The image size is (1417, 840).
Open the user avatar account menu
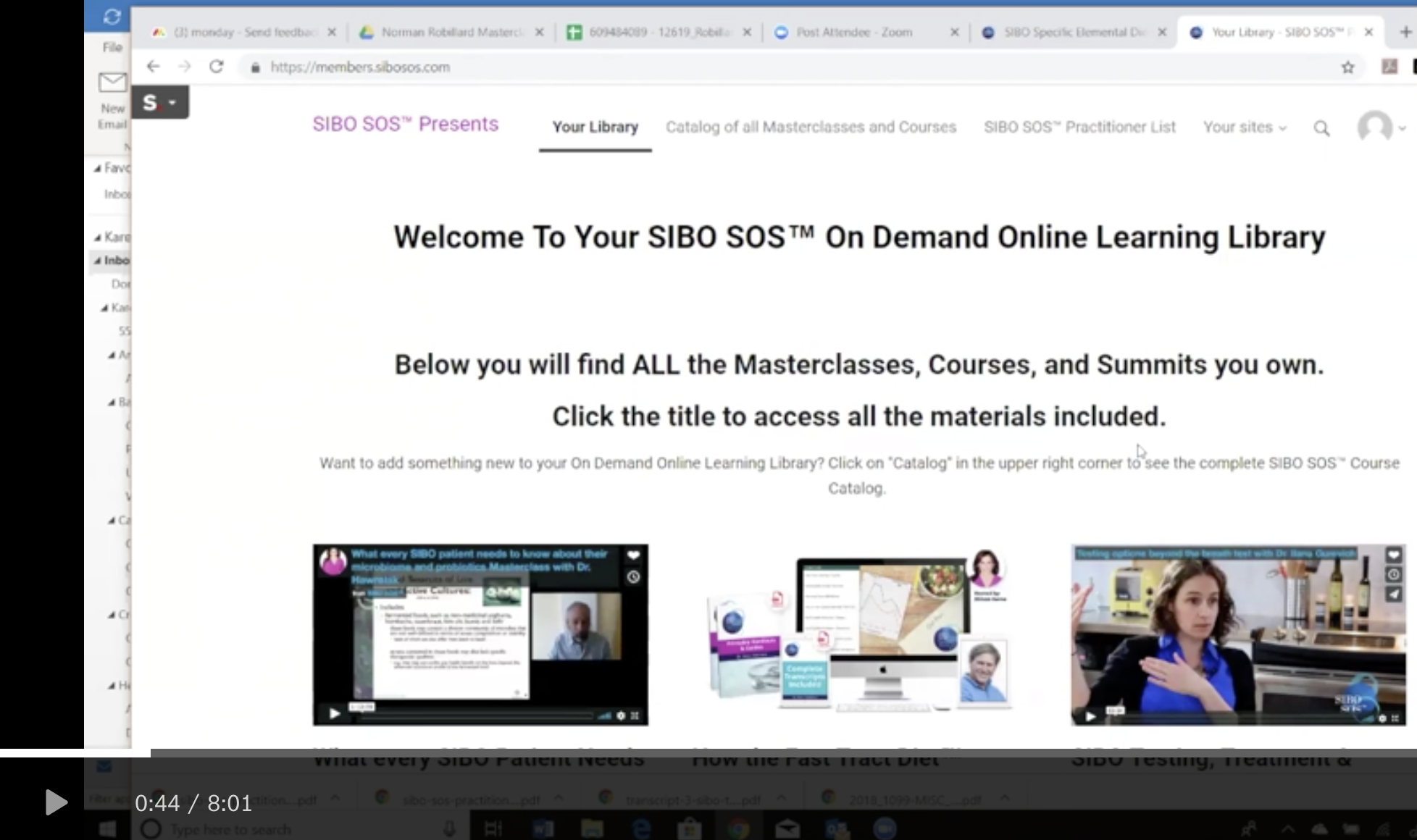click(x=1381, y=127)
